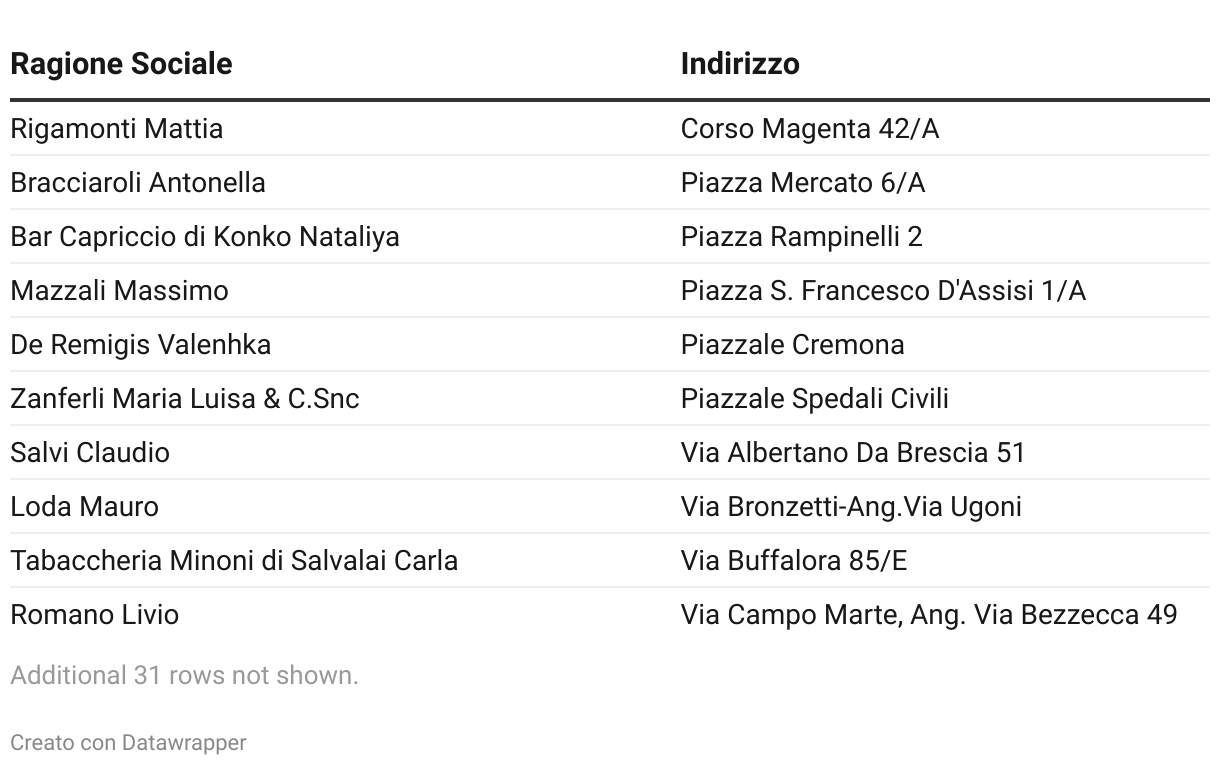Select the Mazzali Massimo row name
This screenshot has height=766, width=1220.
[120, 291]
